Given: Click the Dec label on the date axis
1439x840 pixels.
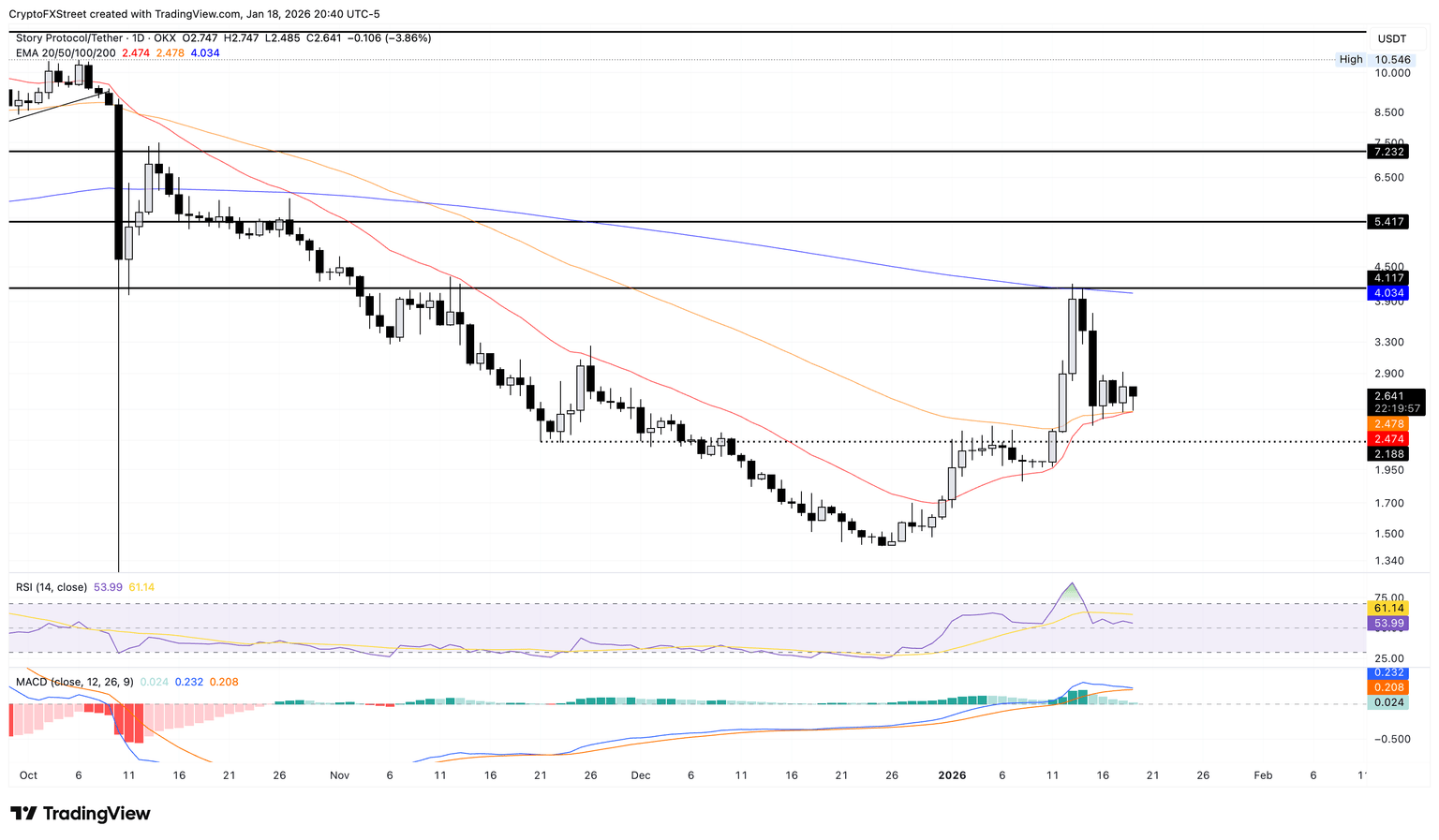Looking at the screenshot, I should tap(641, 775).
